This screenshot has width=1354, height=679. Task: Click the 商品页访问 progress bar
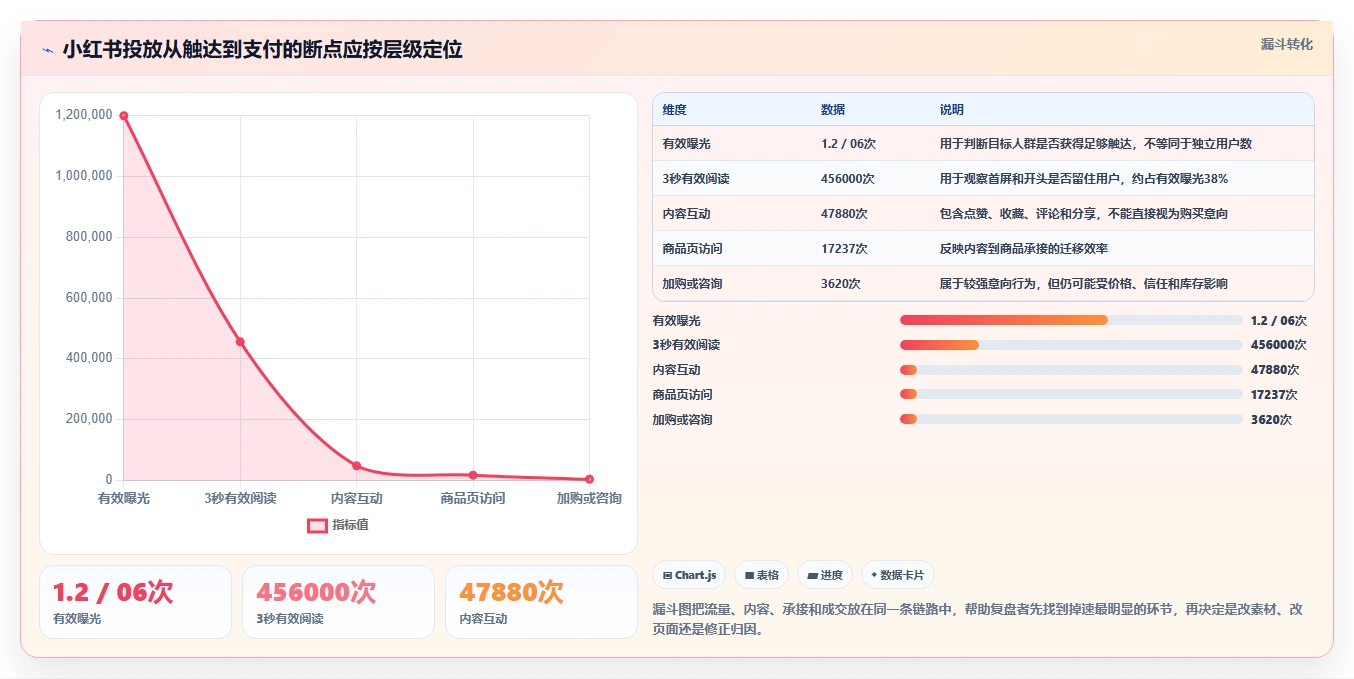pyautogui.click(x=1071, y=394)
